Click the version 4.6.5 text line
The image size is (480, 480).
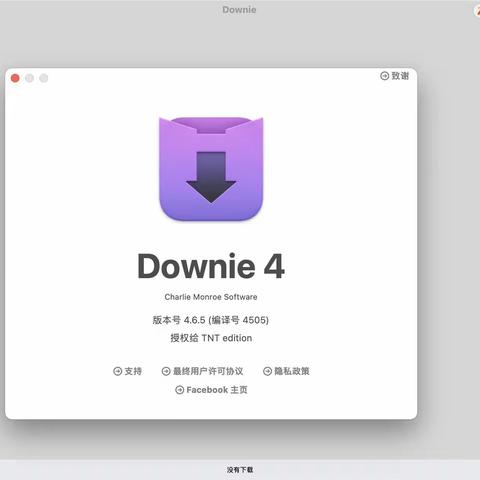[211, 320]
